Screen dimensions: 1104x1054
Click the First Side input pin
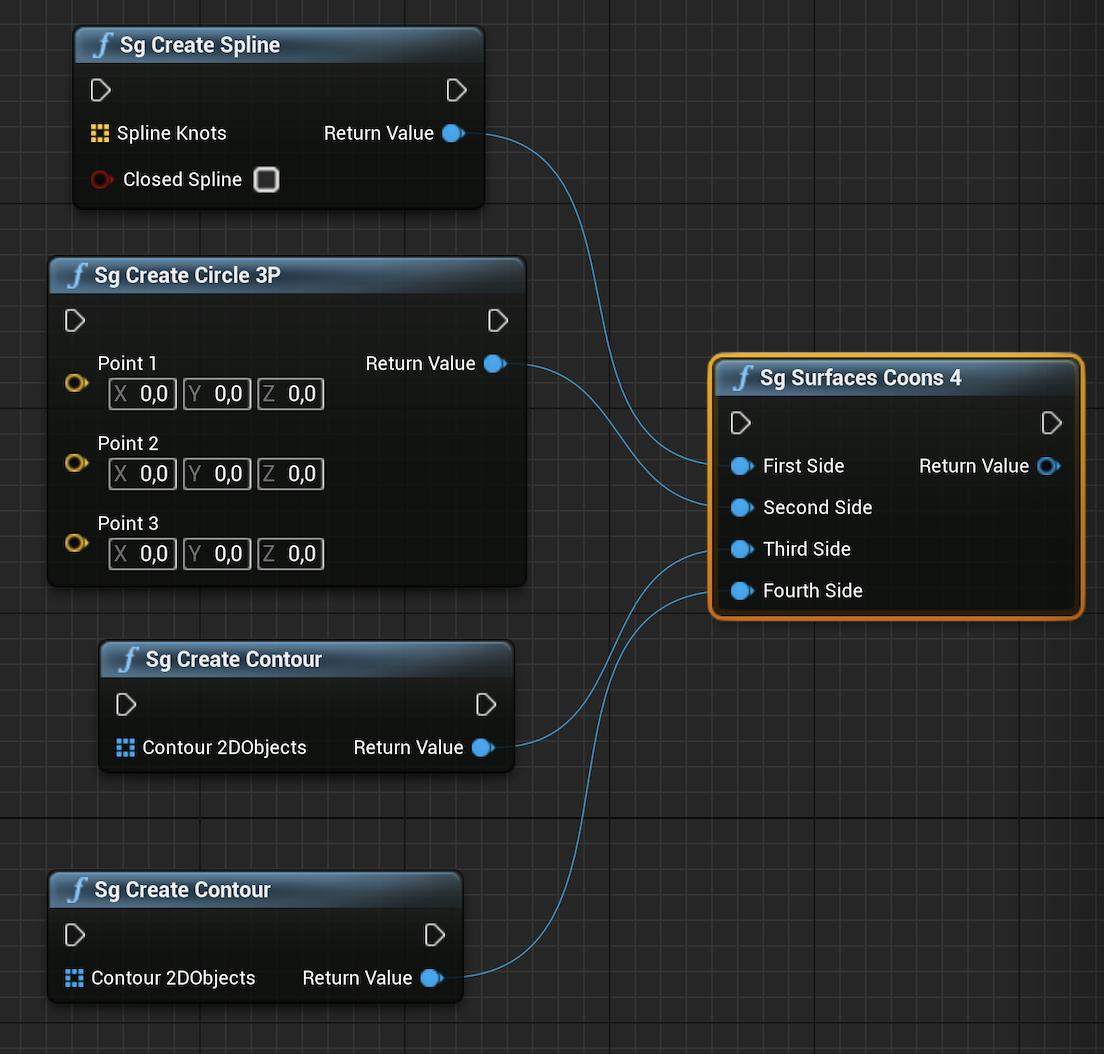coord(742,466)
